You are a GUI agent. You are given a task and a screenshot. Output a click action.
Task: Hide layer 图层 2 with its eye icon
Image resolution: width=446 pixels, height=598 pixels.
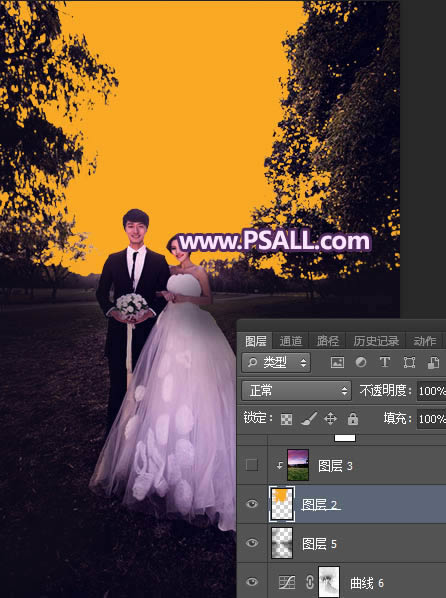pyautogui.click(x=251, y=504)
